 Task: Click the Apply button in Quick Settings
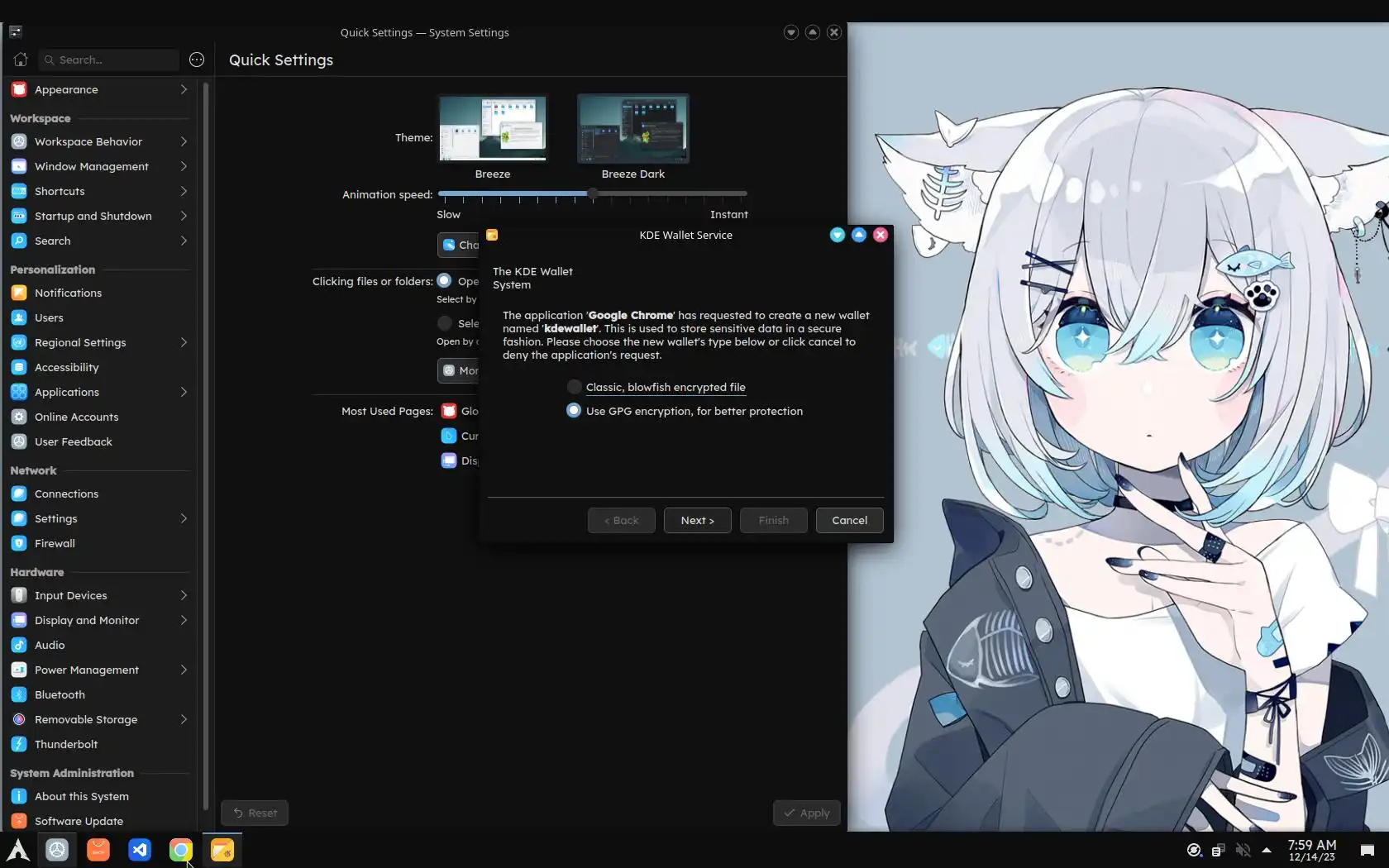807,813
